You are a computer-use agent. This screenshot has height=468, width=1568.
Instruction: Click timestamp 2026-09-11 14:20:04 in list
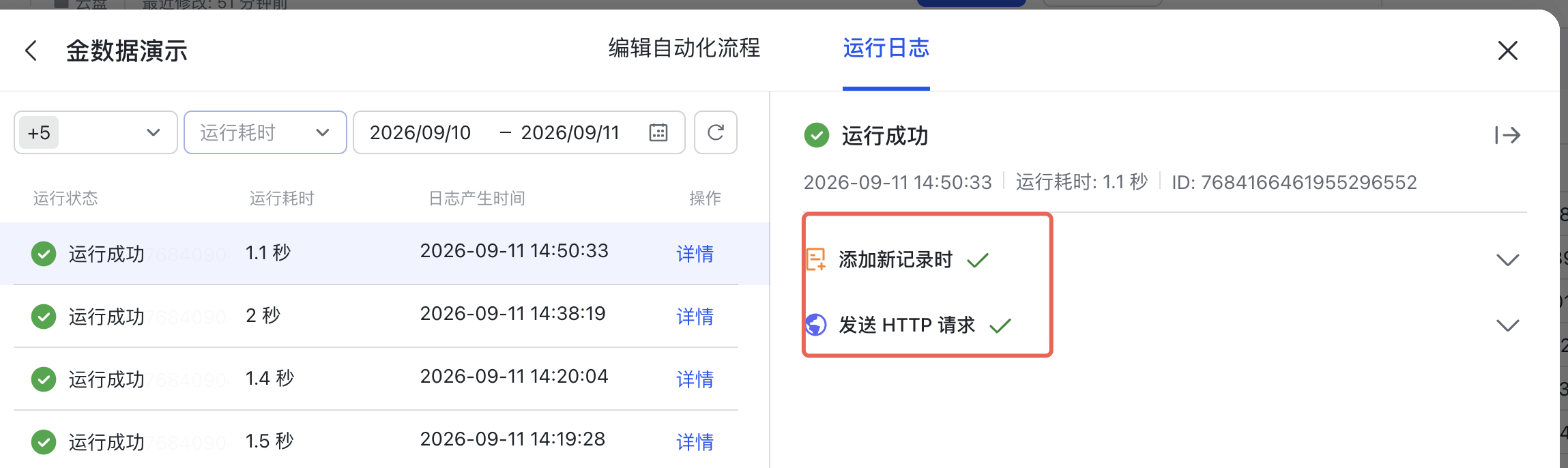[x=514, y=377]
